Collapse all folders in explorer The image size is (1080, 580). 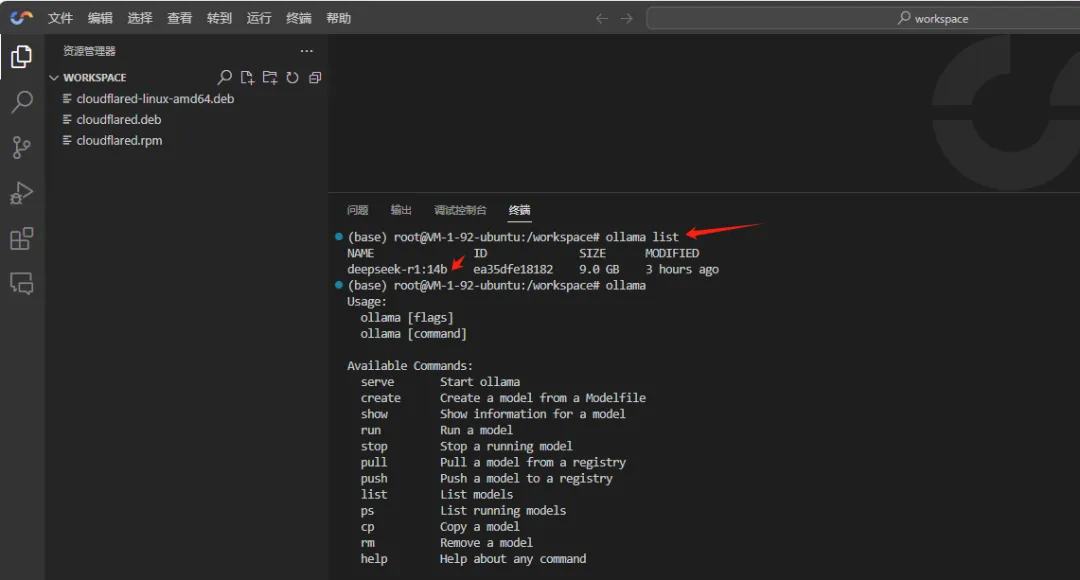pyautogui.click(x=315, y=77)
